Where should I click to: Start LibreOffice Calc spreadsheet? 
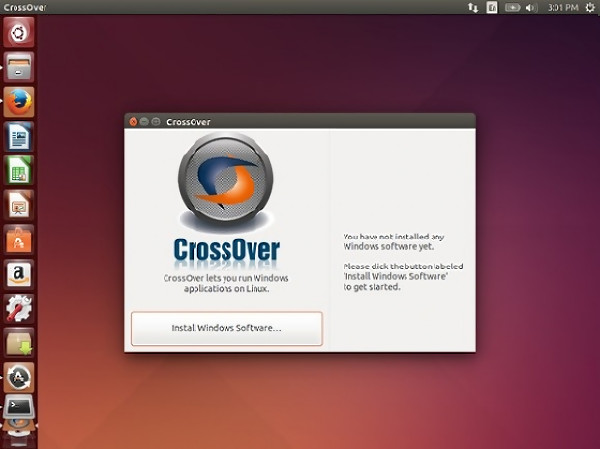[18, 170]
